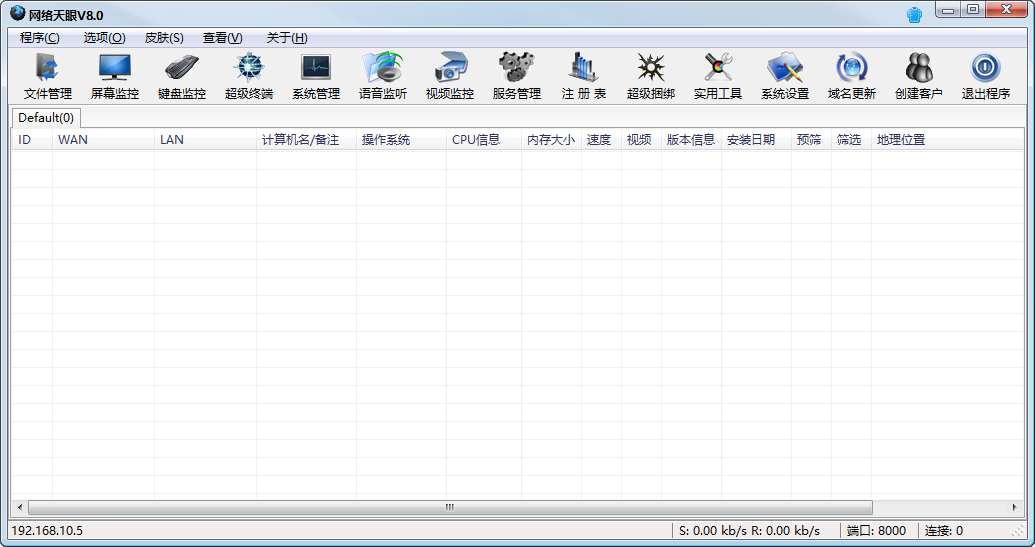Select the Default(0) tab
1035x547 pixels.
click(x=46, y=118)
